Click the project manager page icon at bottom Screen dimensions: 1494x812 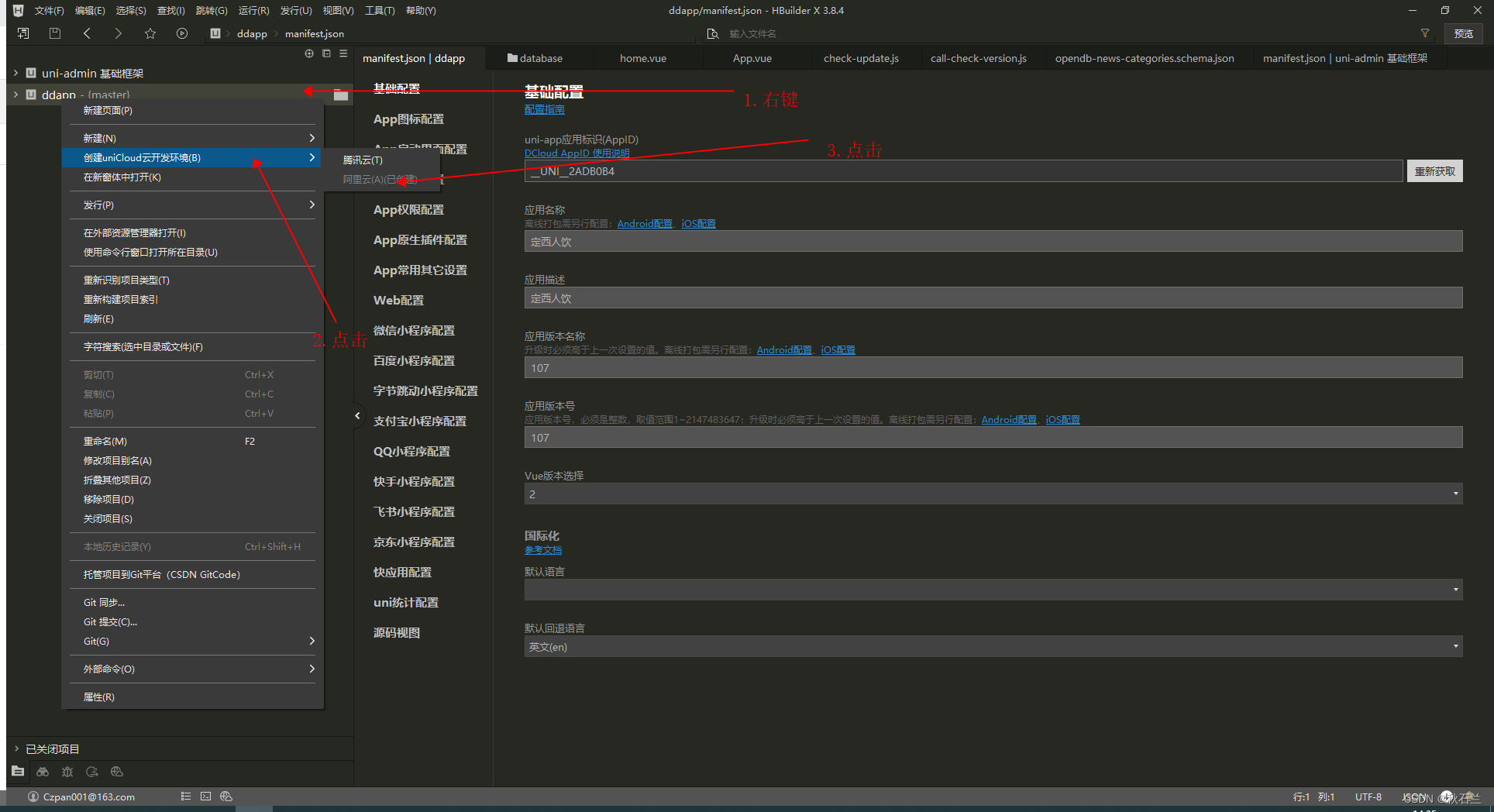18,771
